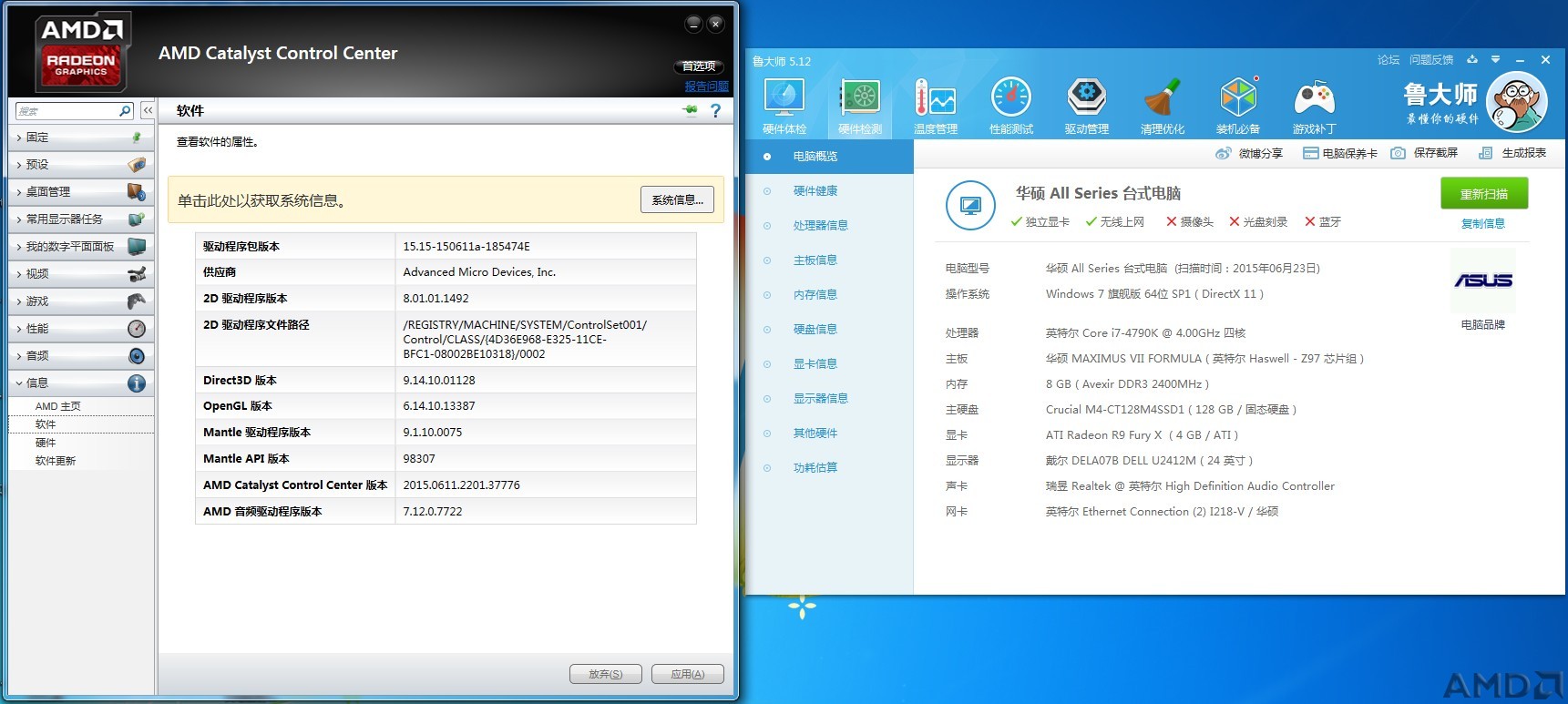Share via 微博分享 icon
1568x704 pixels.
click(1249, 153)
